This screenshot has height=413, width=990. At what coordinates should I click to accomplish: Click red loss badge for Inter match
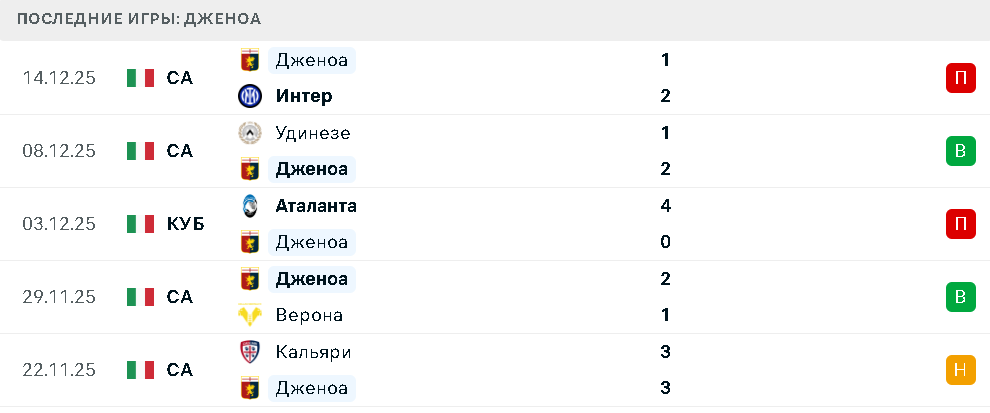pos(960,78)
